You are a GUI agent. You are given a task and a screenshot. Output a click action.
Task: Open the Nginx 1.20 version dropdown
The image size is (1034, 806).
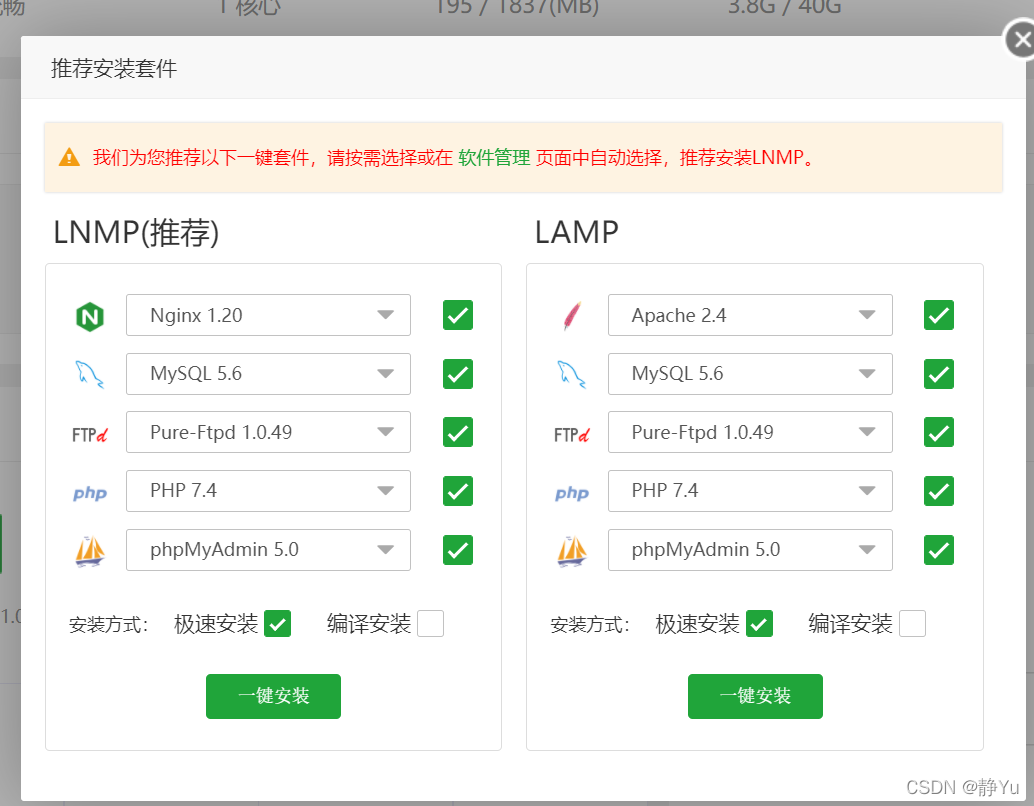(268, 315)
